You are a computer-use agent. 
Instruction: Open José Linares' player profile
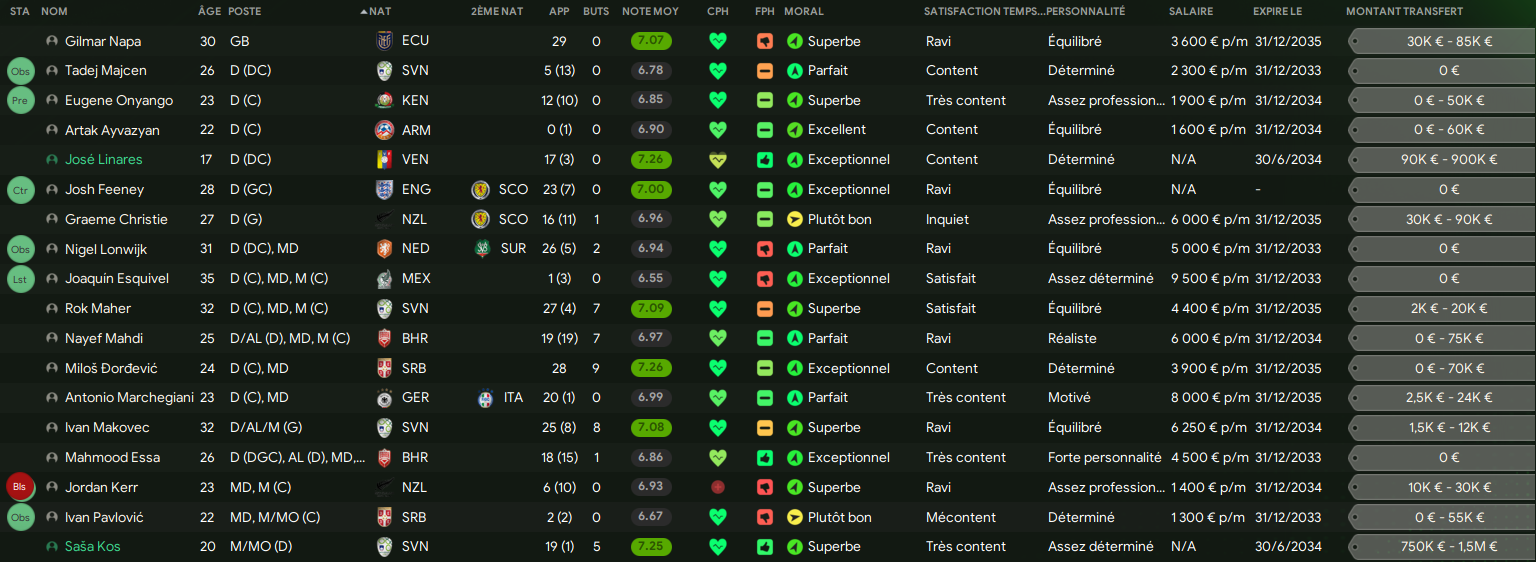103,160
